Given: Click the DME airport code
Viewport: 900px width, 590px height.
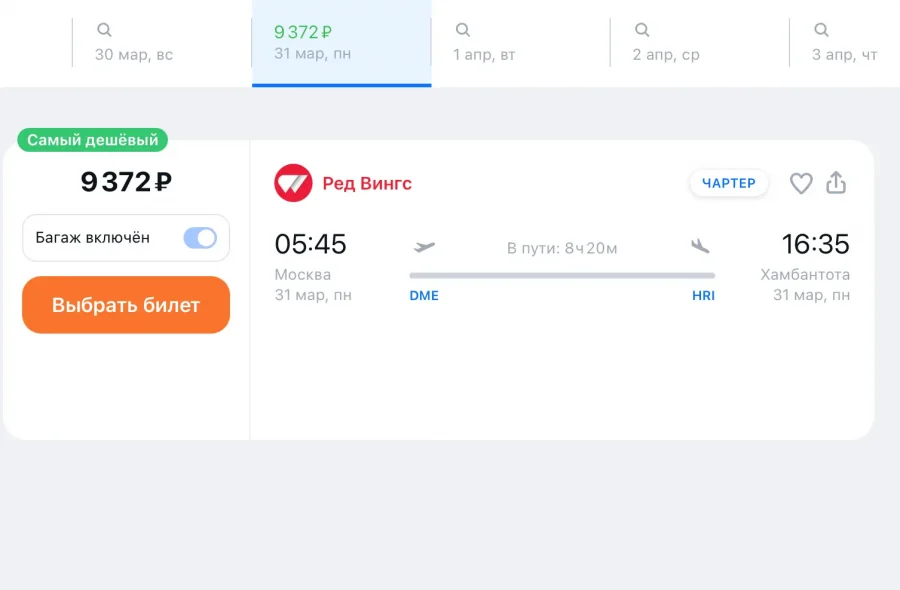Looking at the screenshot, I should 424,296.
